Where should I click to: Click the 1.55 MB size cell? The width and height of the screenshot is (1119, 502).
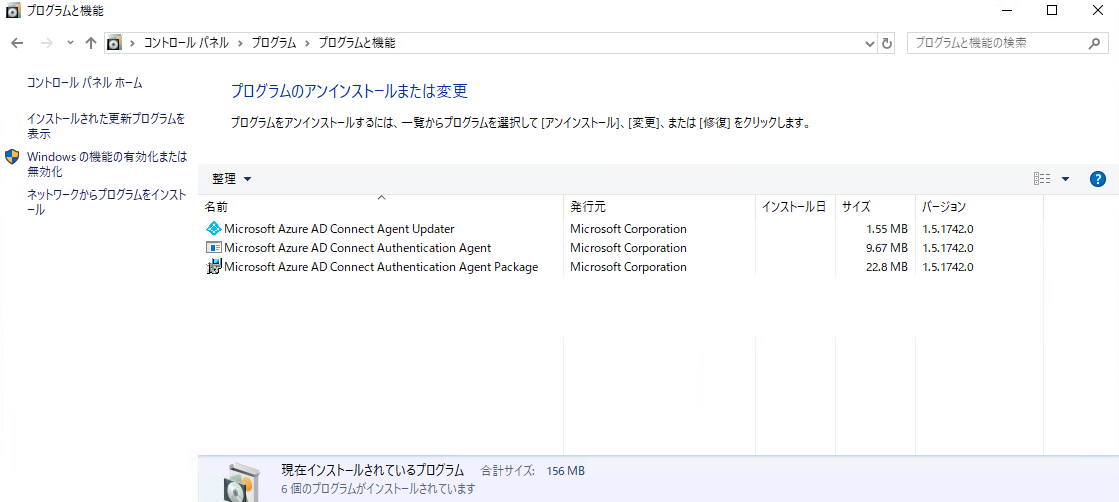(x=888, y=229)
